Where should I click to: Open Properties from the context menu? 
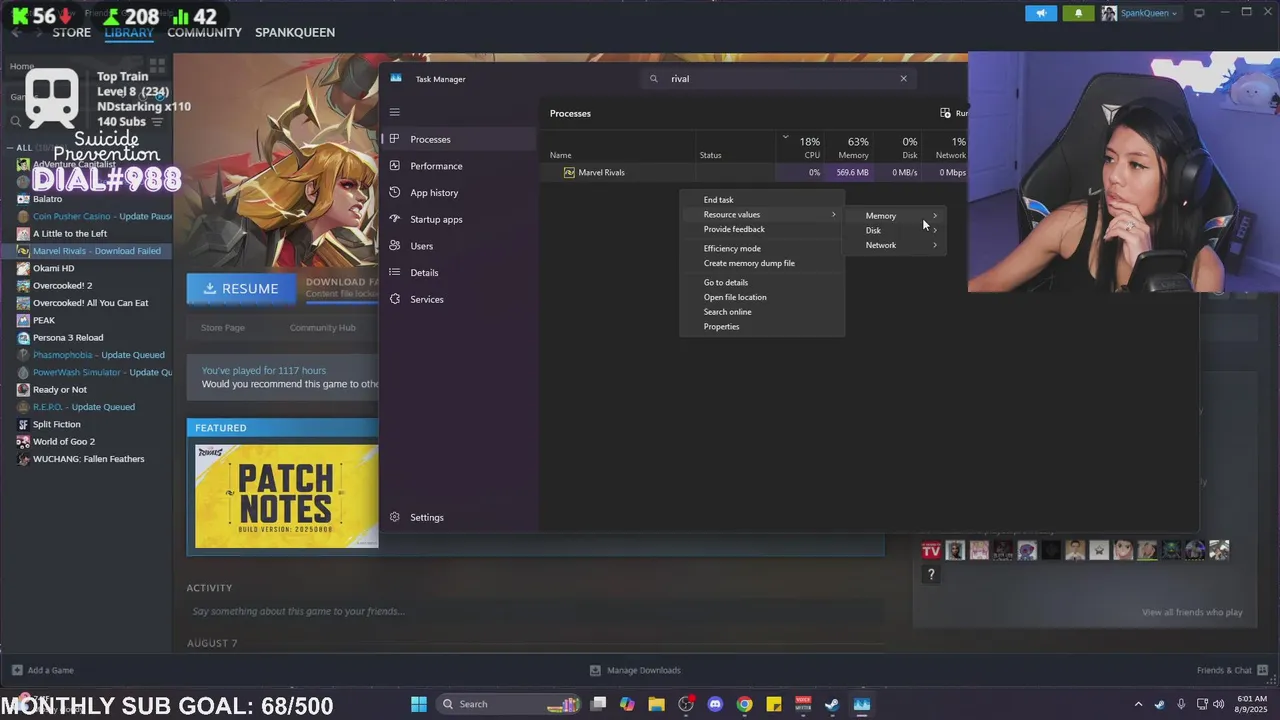pos(721,326)
